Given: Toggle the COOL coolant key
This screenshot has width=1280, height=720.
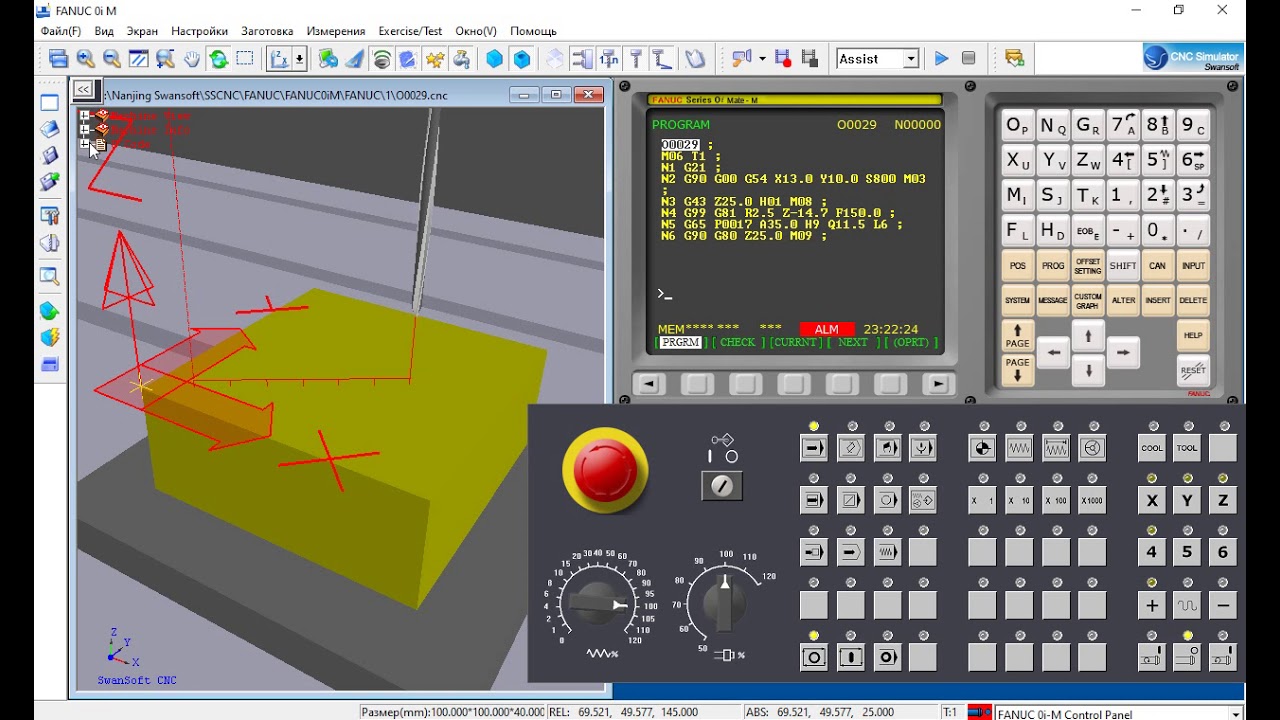Looking at the screenshot, I should click(1152, 447).
